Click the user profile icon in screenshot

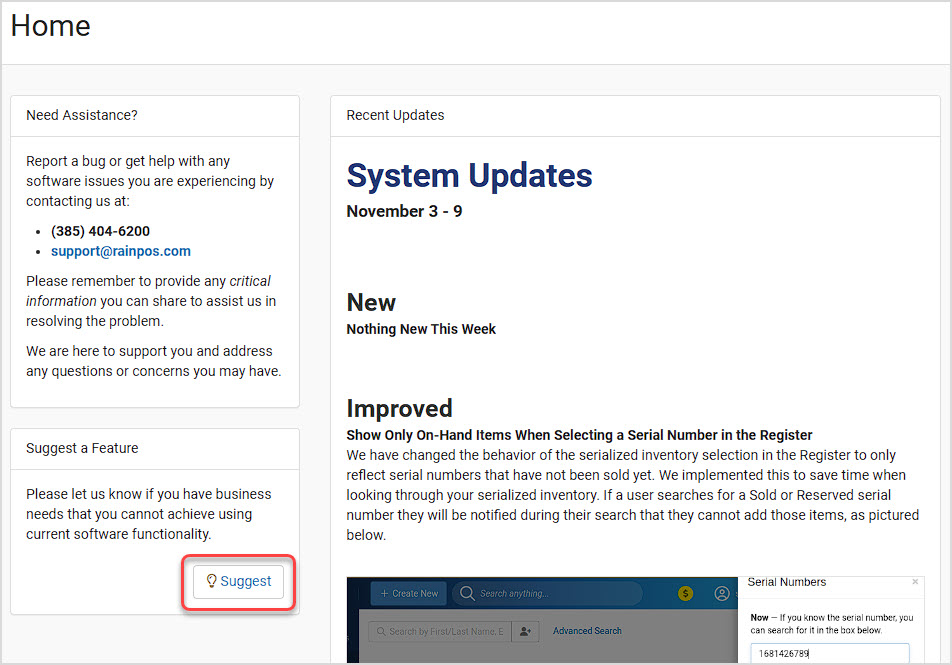[721, 593]
